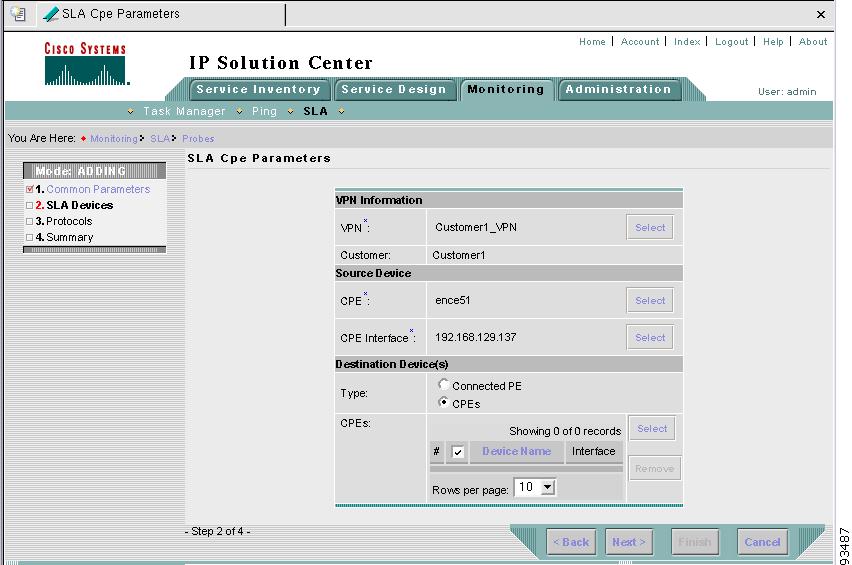Click the Customer1_VPN value

476,227
